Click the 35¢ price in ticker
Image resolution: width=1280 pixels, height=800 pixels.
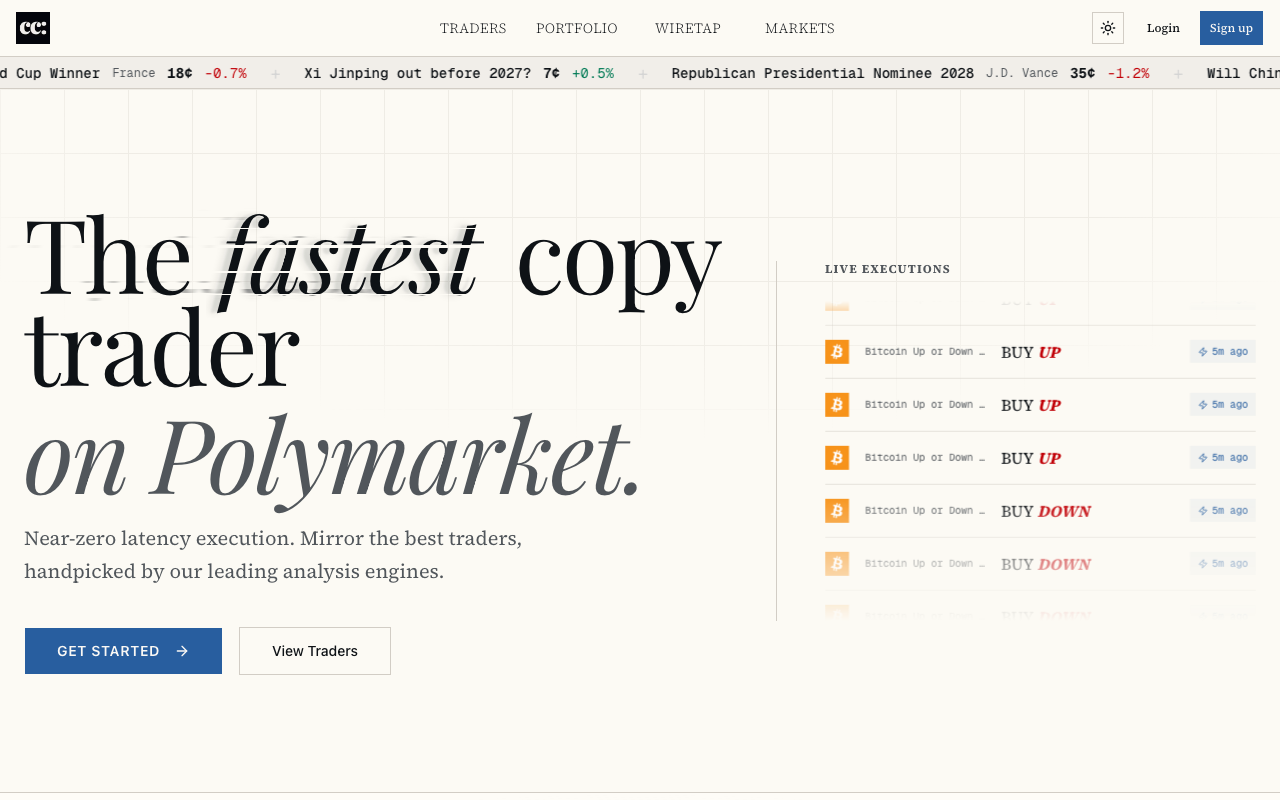tap(1083, 73)
